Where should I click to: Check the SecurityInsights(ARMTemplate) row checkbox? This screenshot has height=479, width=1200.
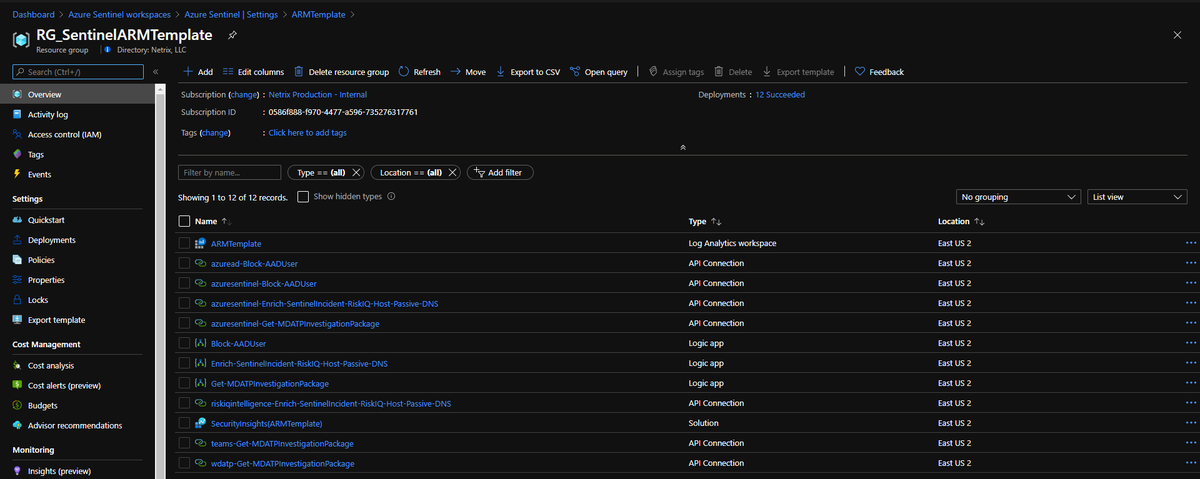tap(184, 423)
